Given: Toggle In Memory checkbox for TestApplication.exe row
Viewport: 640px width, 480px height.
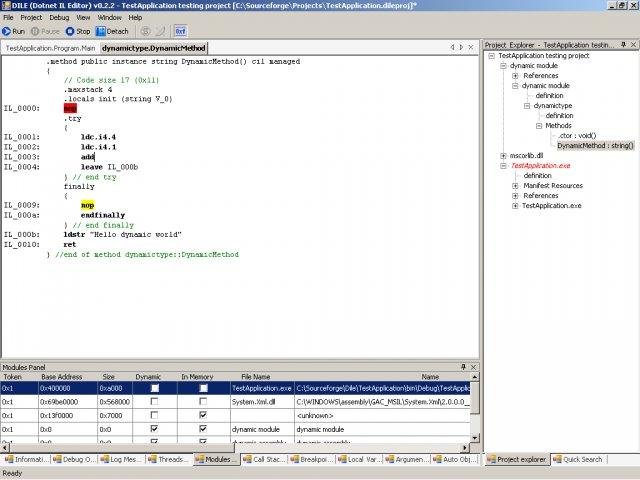Looking at the screenshot, I should coord(203,387).
